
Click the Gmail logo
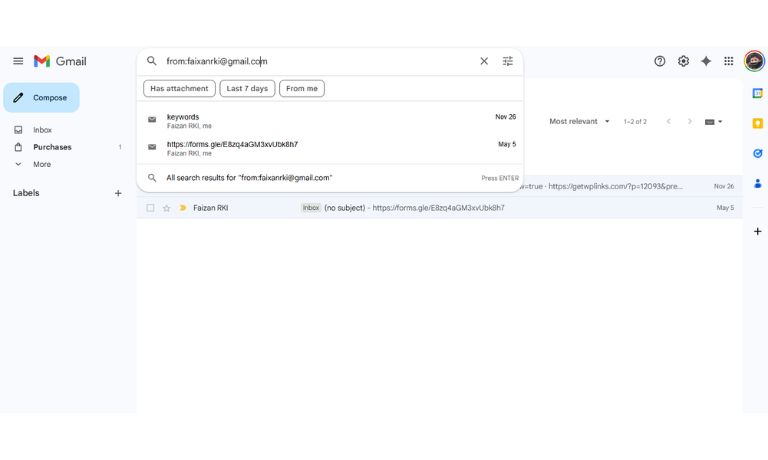pyautogui.click(x=60, y=61)
